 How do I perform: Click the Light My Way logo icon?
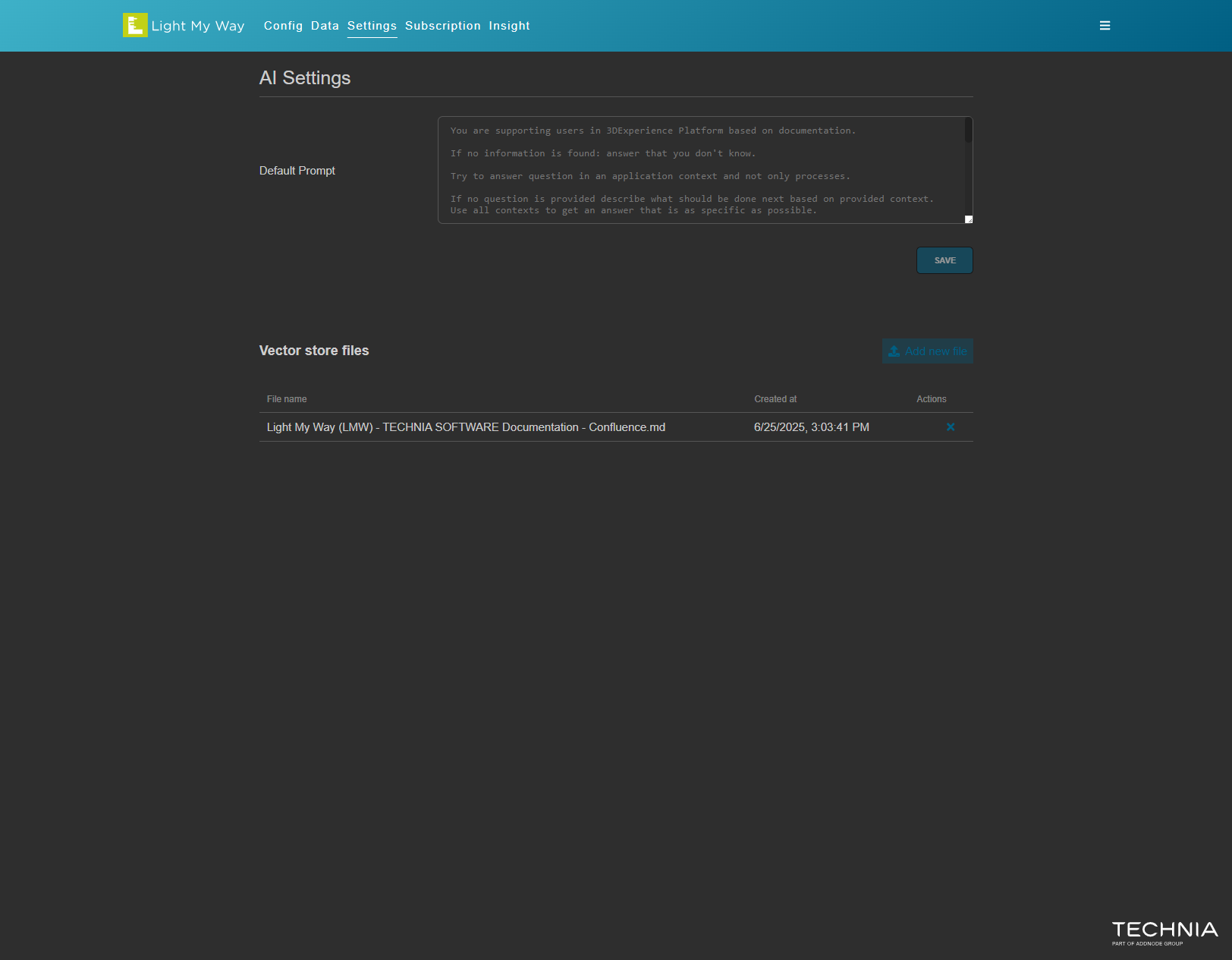tap(135, 25)
